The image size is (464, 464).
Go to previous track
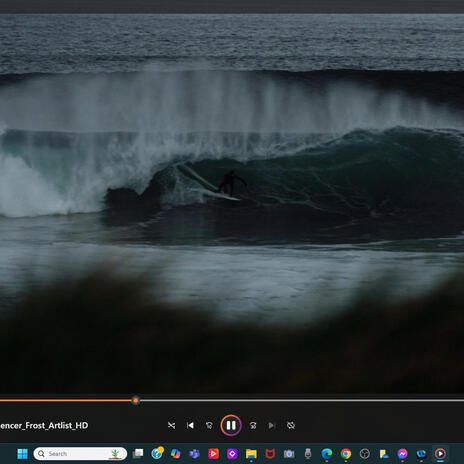pyautogui.click(x=190, y=425)
